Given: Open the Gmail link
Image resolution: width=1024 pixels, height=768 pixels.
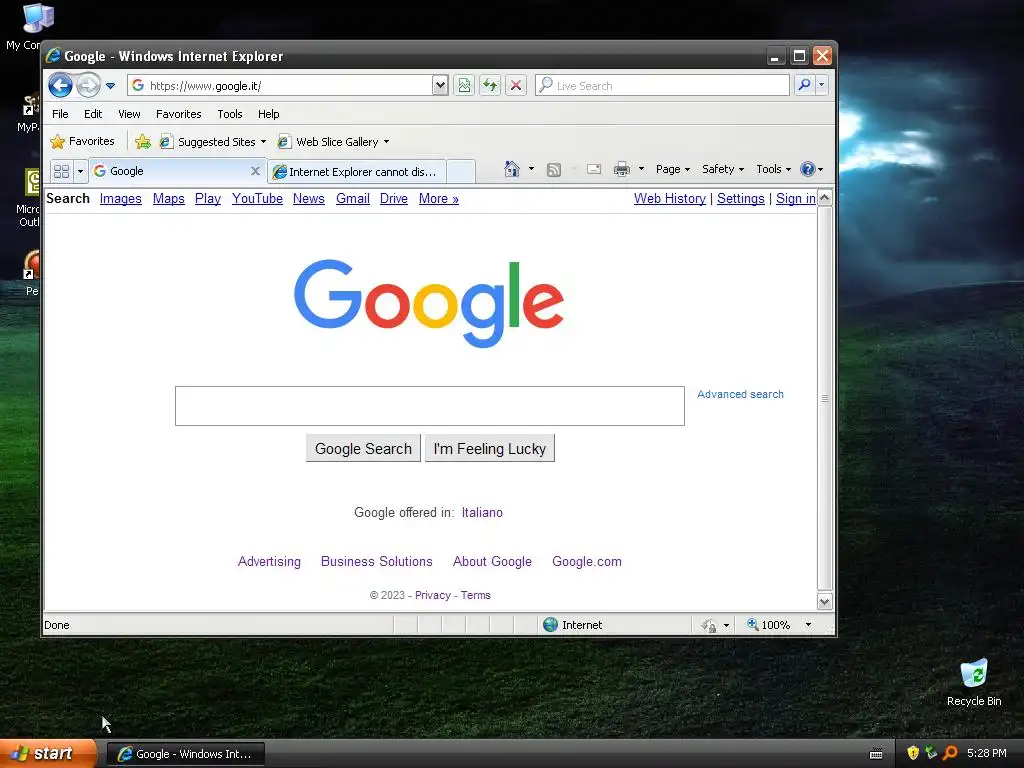Looking at the screenshot, I should click(x=353, y=199).
